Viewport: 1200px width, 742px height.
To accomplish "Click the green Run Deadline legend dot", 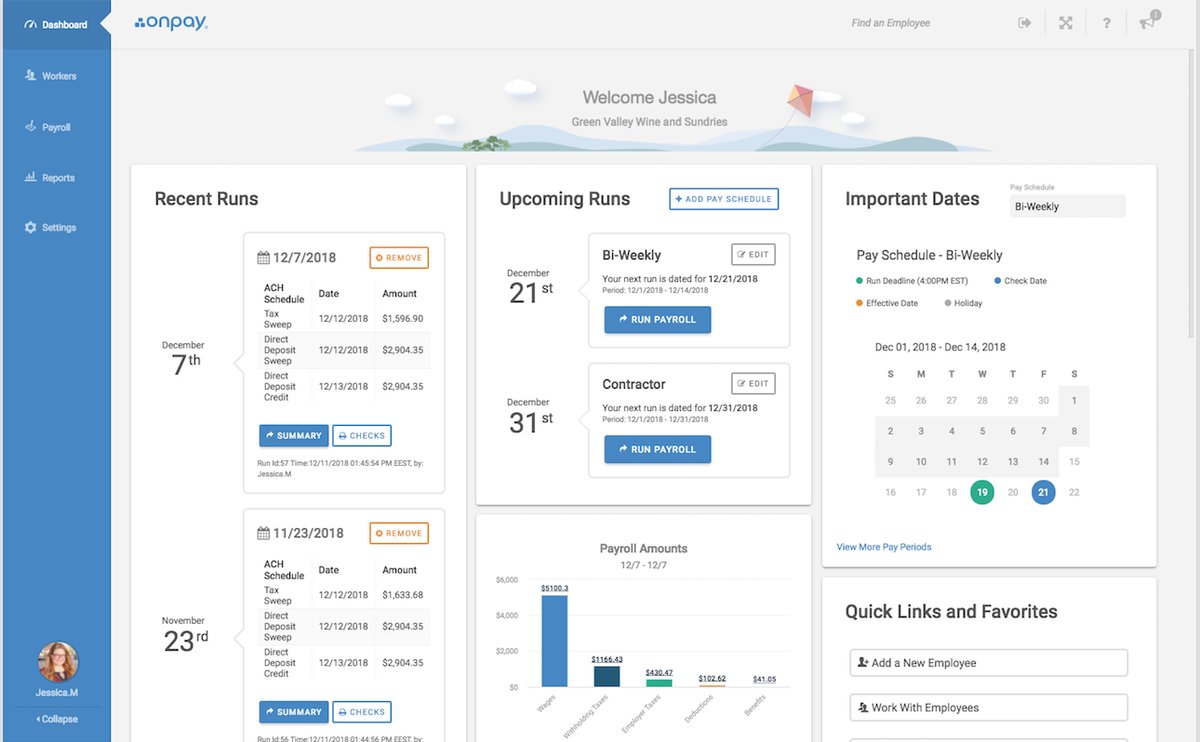I will pyautogui.click(x=859, y=281).
